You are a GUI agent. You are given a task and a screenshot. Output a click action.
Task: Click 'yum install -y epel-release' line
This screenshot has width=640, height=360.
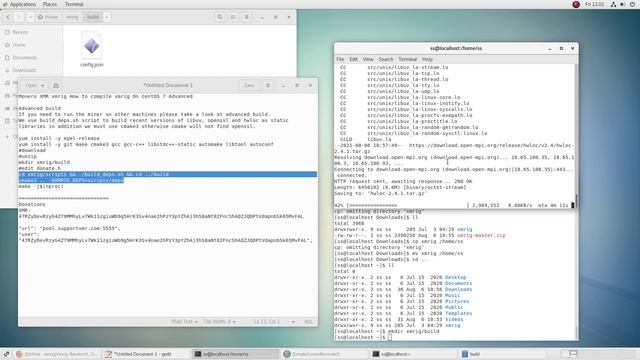click(59, 138)
